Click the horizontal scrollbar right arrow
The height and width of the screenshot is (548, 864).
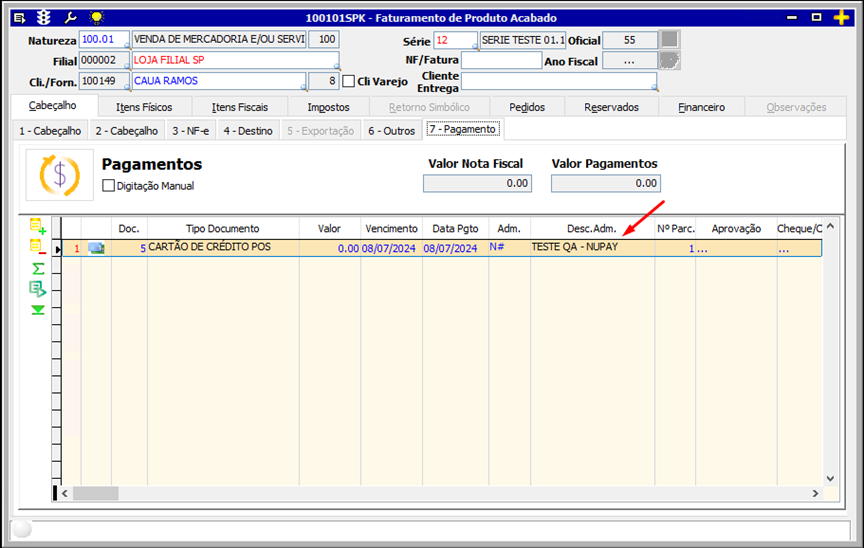coord(816,493)
